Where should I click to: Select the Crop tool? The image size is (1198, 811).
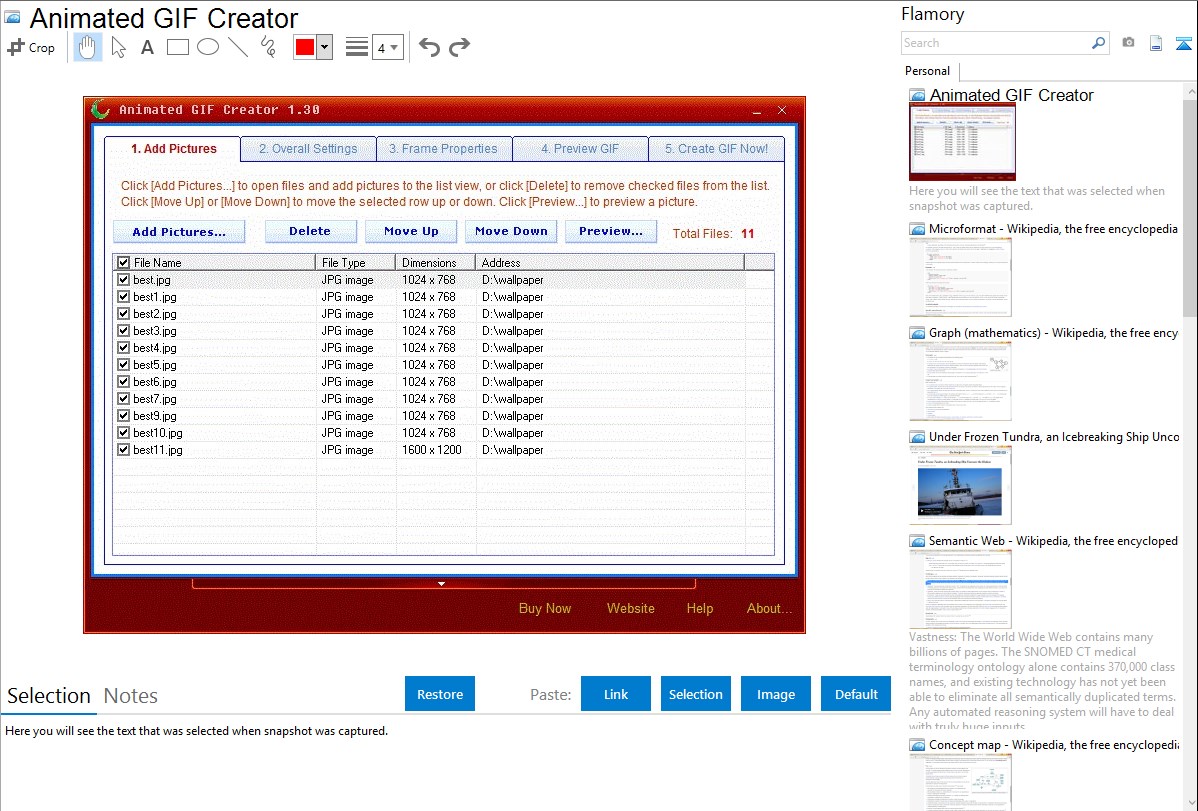click(x=31, y=47)
